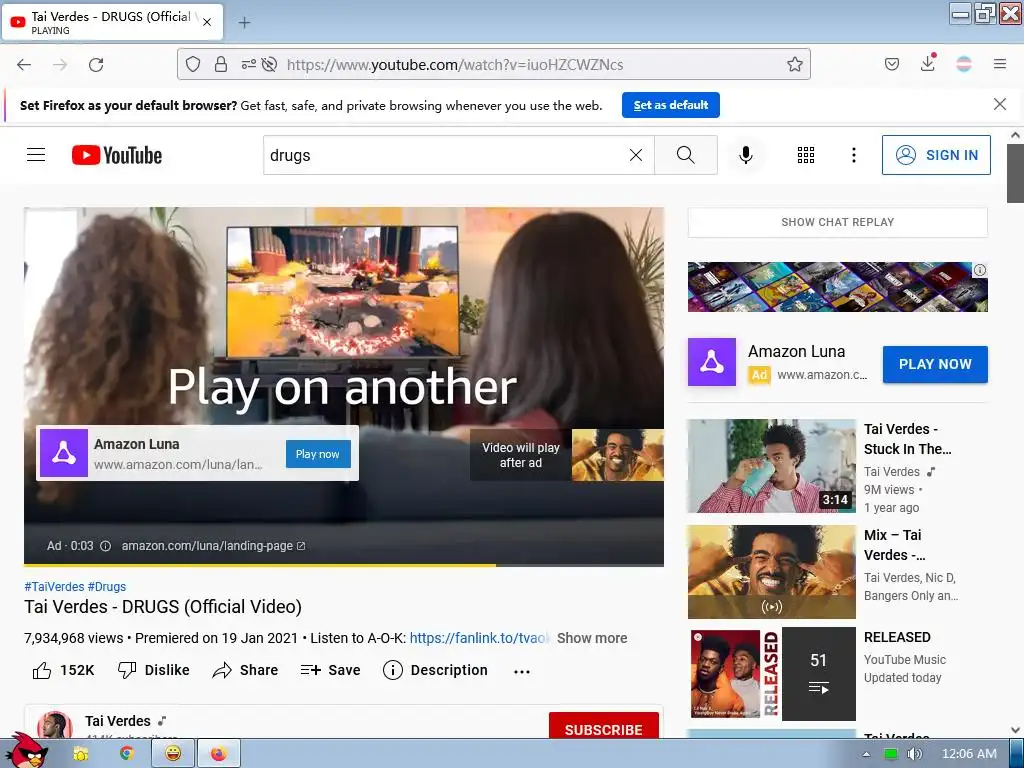Image resolution: width=1024 pixels, height=768 pixels.
Task: Click the ad info circle beside Ad 0:03
Action: point(105,546)
